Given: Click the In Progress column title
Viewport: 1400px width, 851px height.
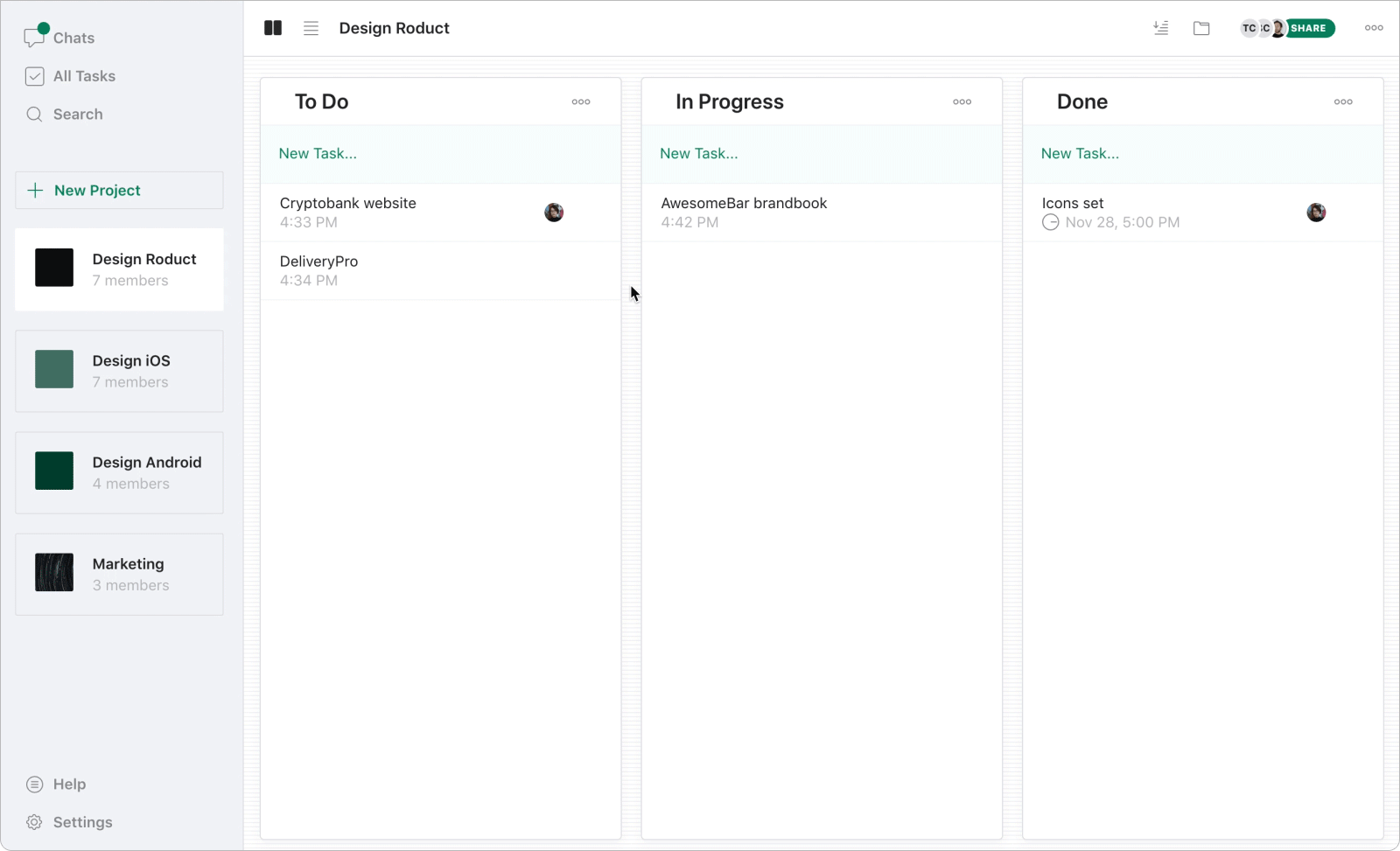Looking at the screenshot, I should click(730, 102).
